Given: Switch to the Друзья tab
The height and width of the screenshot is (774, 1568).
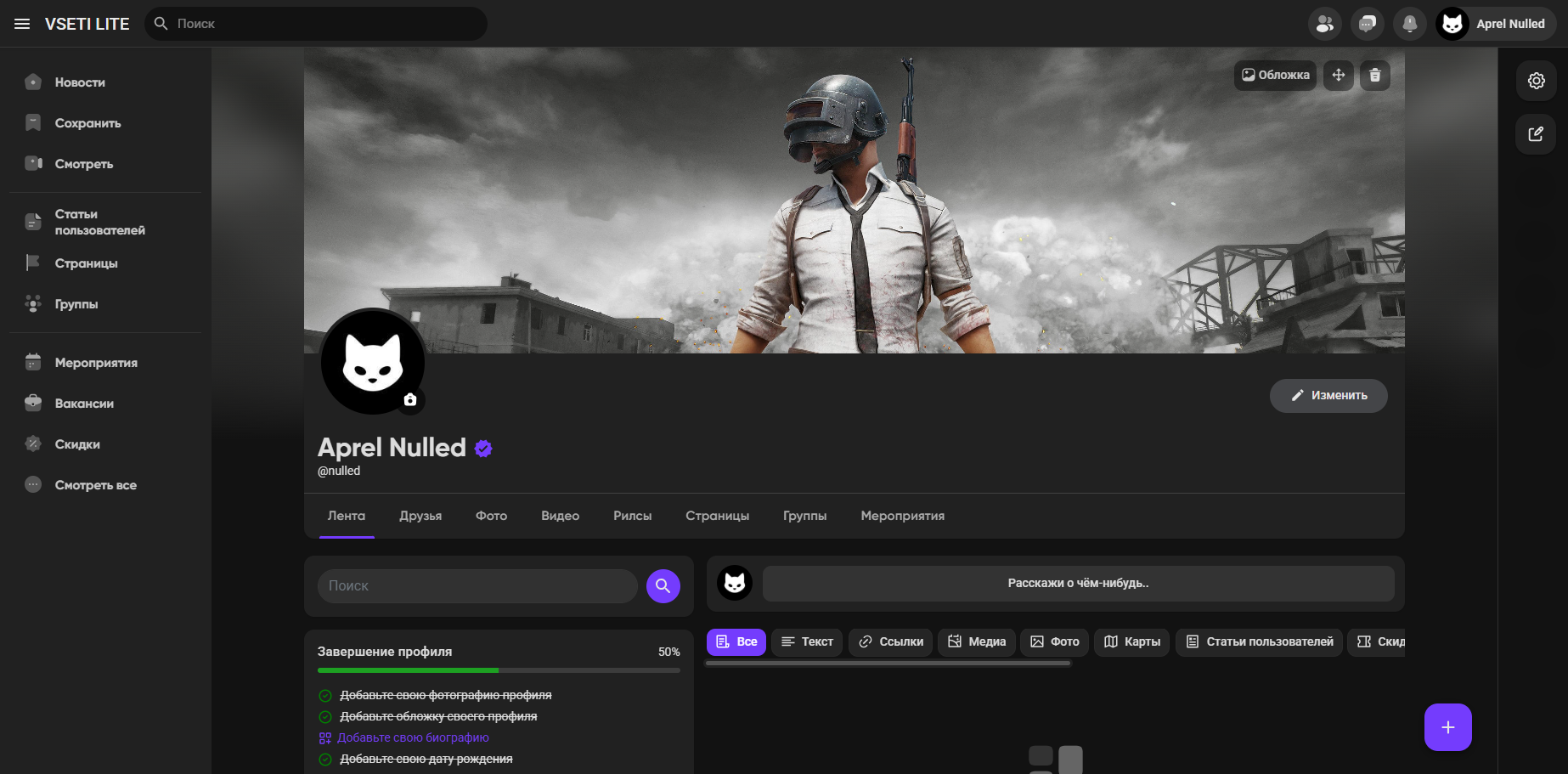Looking at the screenshot, I should [420, 516].
